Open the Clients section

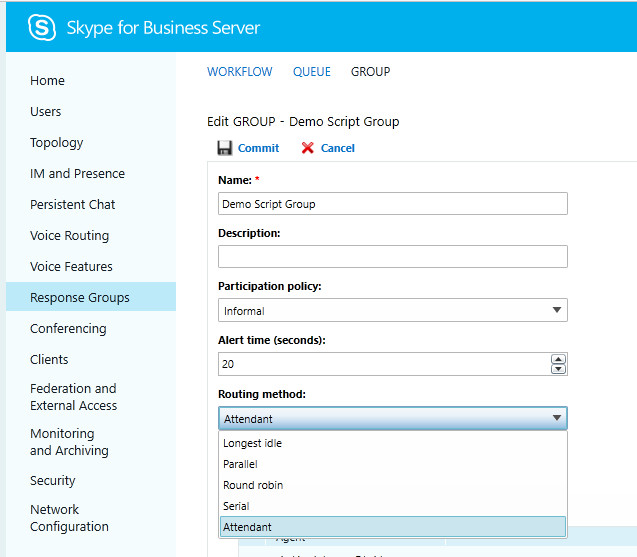point(49,360)
